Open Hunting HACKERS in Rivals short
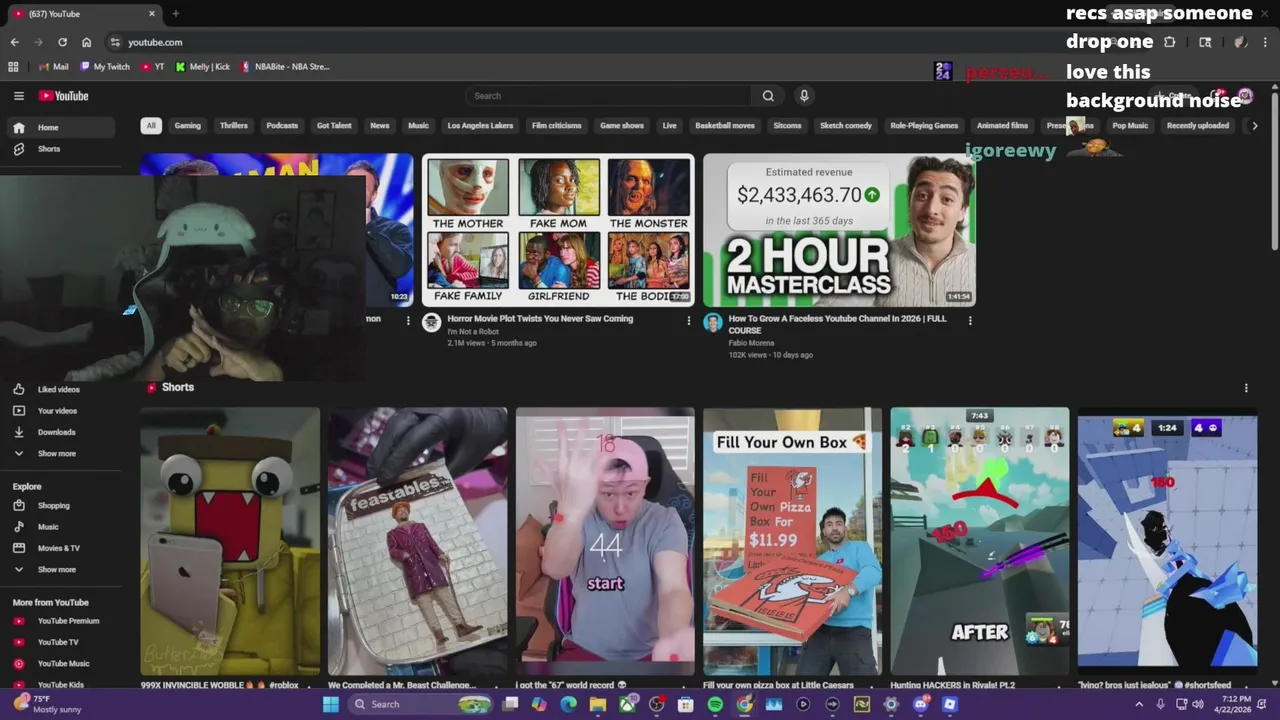1280x720 pixels. coord(980,541)
